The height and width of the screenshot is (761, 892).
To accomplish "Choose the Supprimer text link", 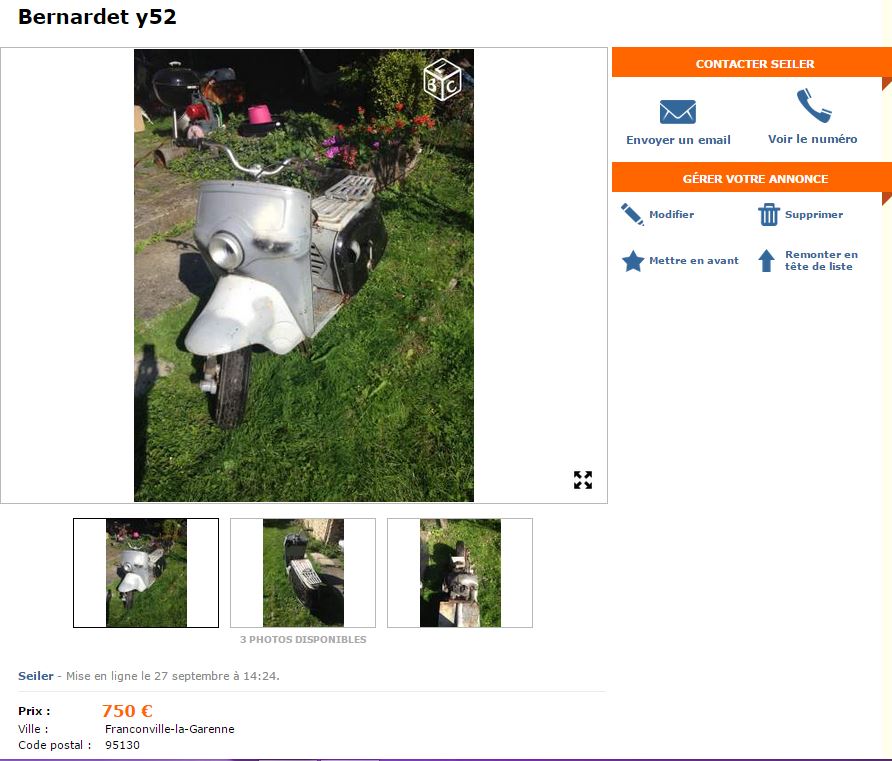I will pyautogui.click(x=814, y=214).
